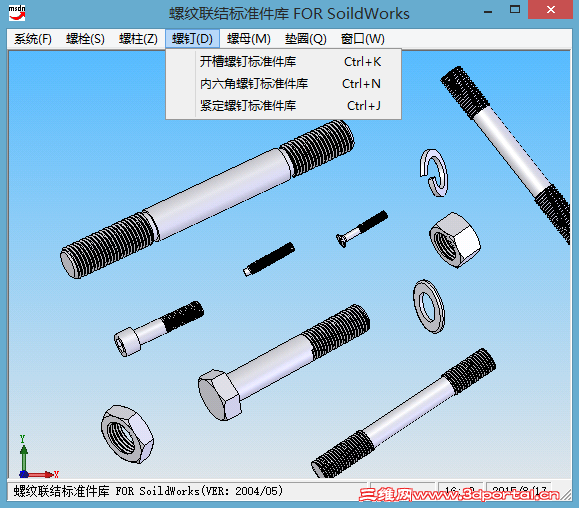Open the 螺柱(Z) menu
The width and height of the screenshot is (579, 508).
pyautogui.click(x=138, y=39)
